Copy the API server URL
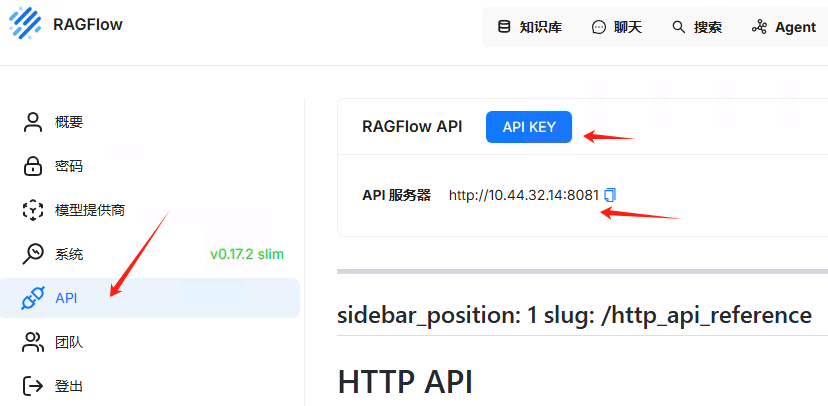The image size is (828, 406). (610, 195)
